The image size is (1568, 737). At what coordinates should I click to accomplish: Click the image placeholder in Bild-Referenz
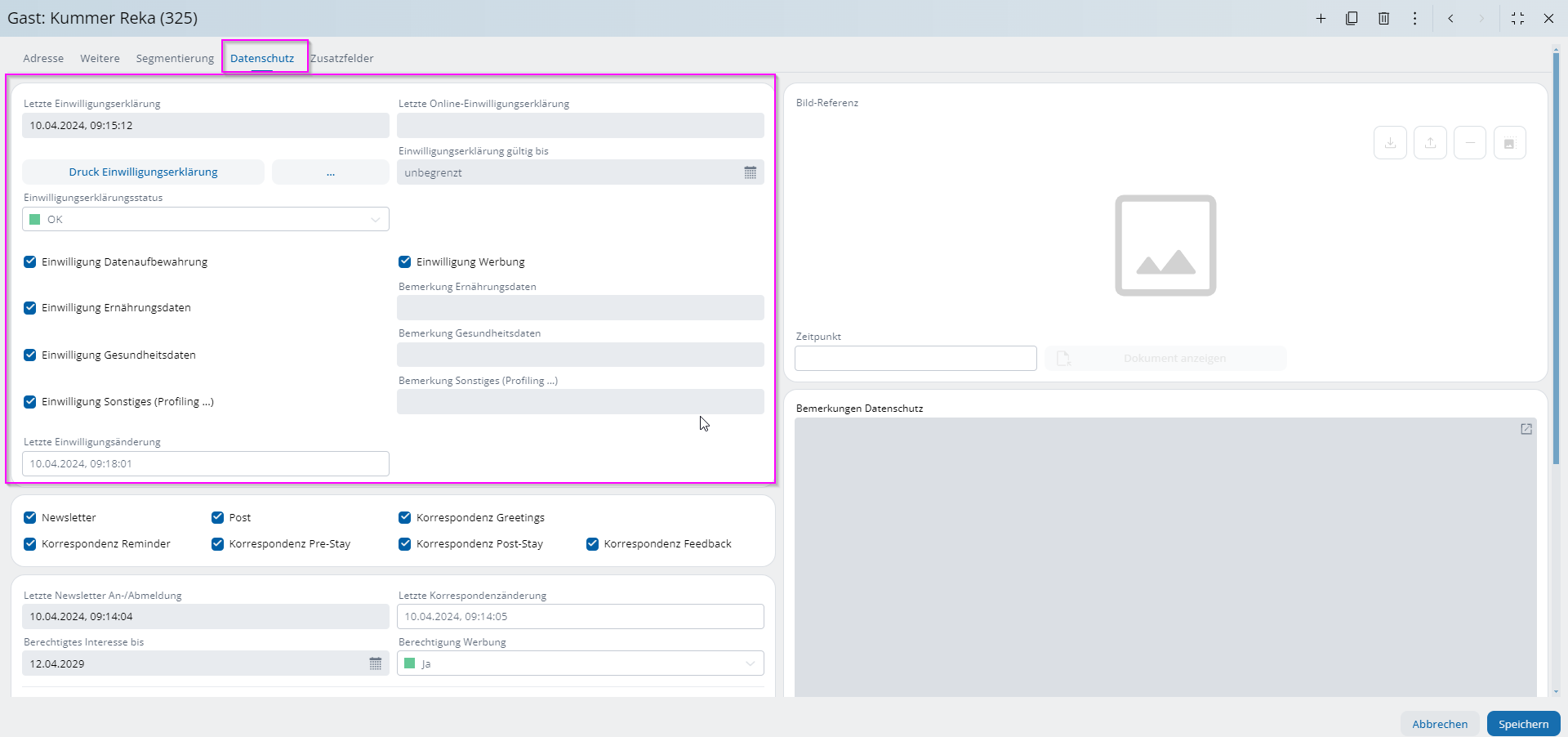click(1165, 245)
